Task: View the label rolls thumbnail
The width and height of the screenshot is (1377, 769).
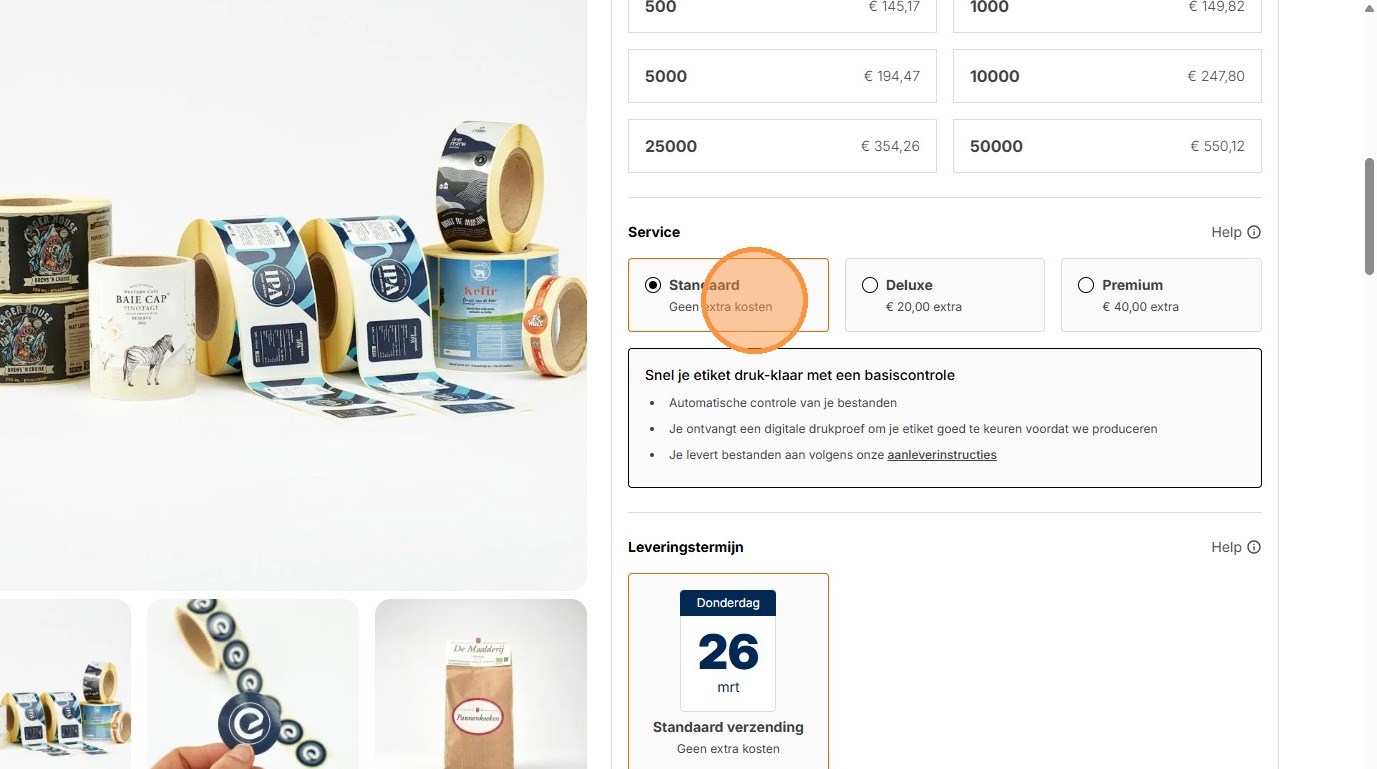Action: point(65,684)
